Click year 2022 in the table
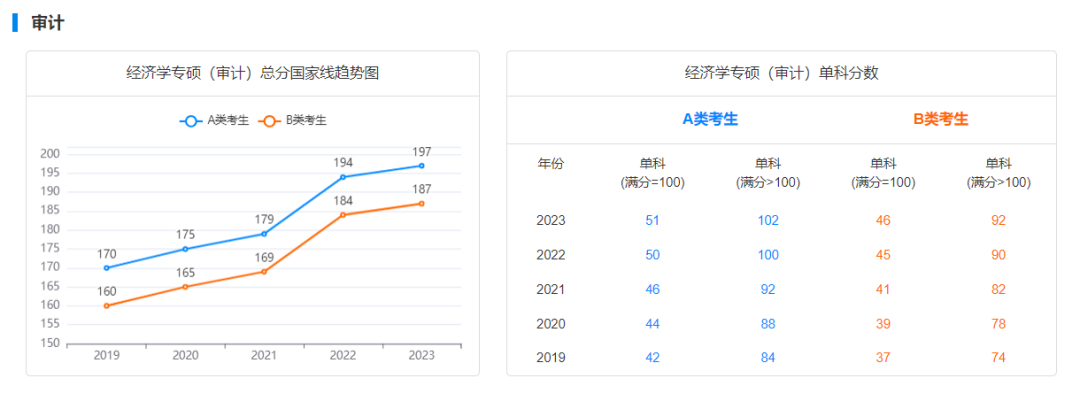This screenshot has width=1080, height=394. pos(550,255)
